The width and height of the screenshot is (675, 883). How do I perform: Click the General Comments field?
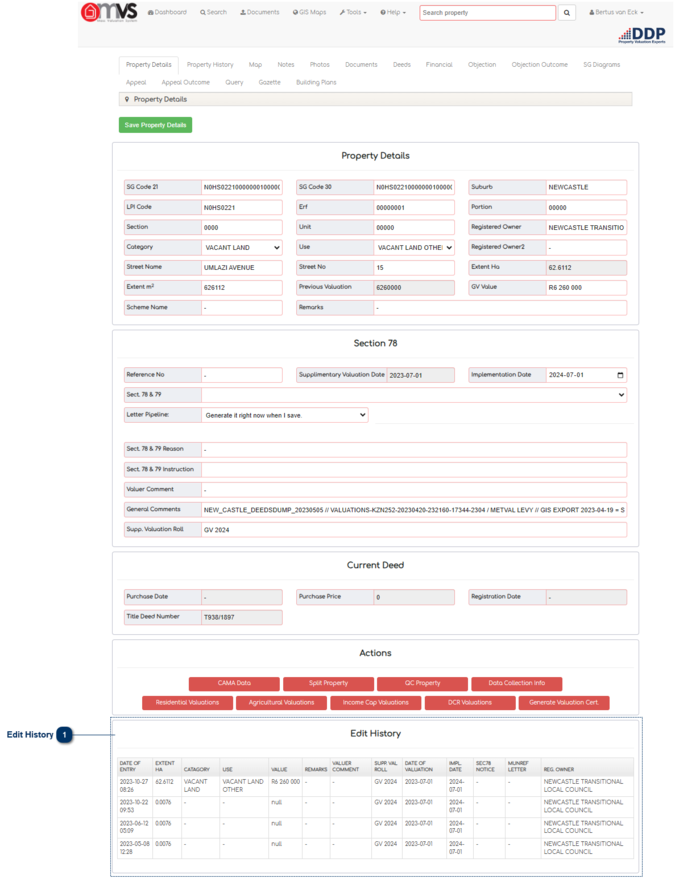pos(414,510)
